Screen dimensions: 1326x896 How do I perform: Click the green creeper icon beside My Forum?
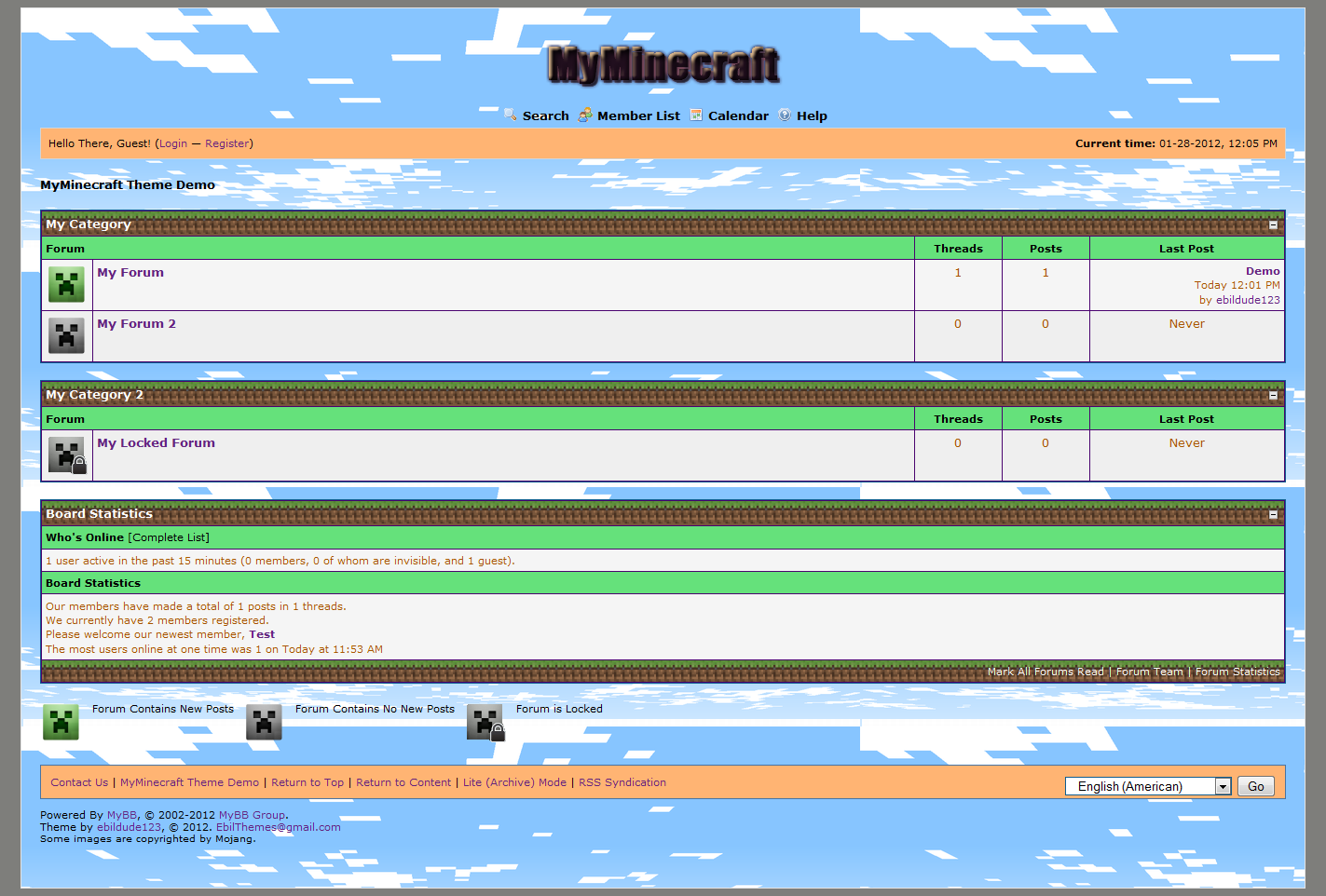(66, 285)
